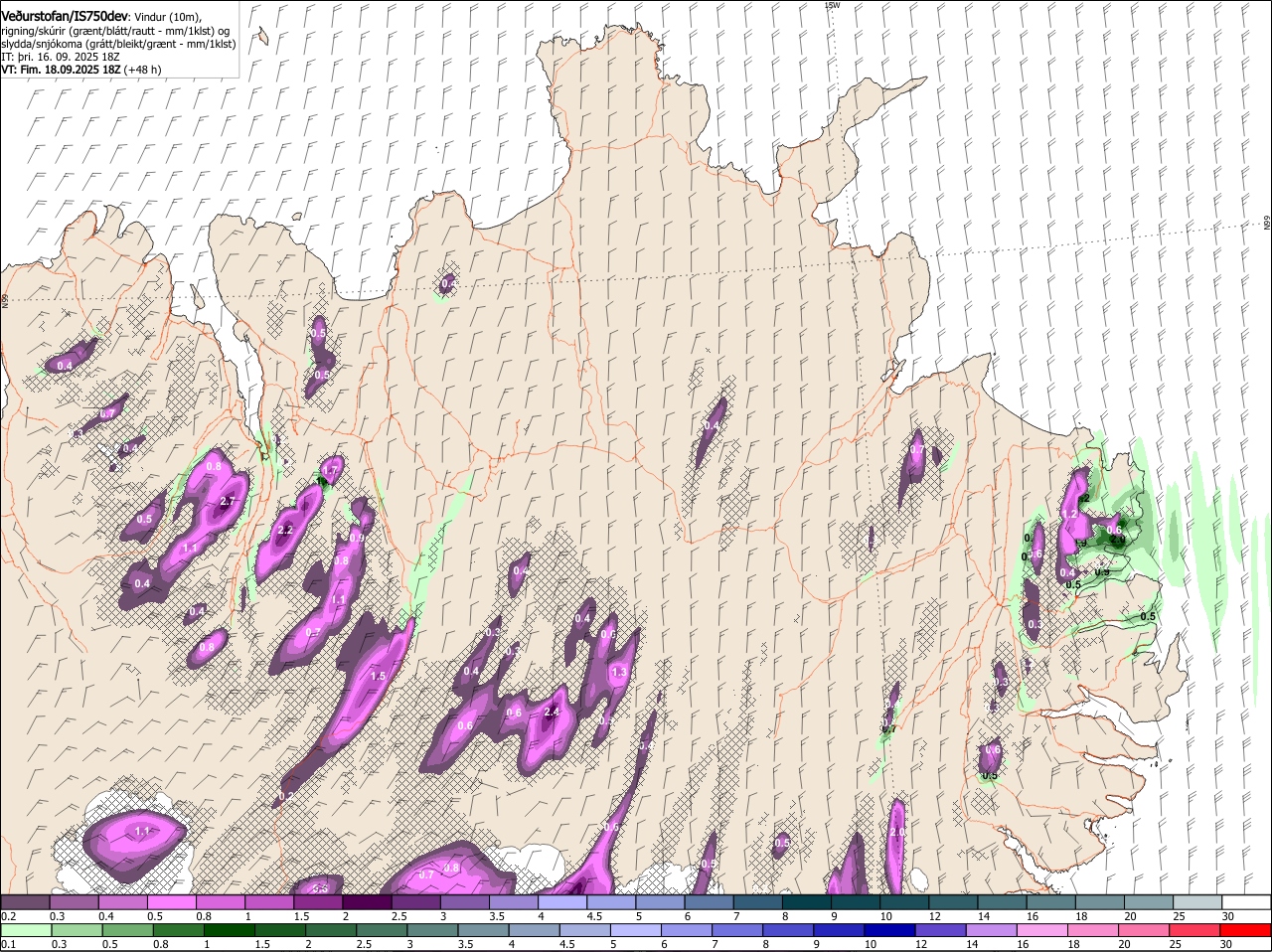Screen dimensions: 1272x952
Task: Click the upper legend label 30
Action: 1227,916
